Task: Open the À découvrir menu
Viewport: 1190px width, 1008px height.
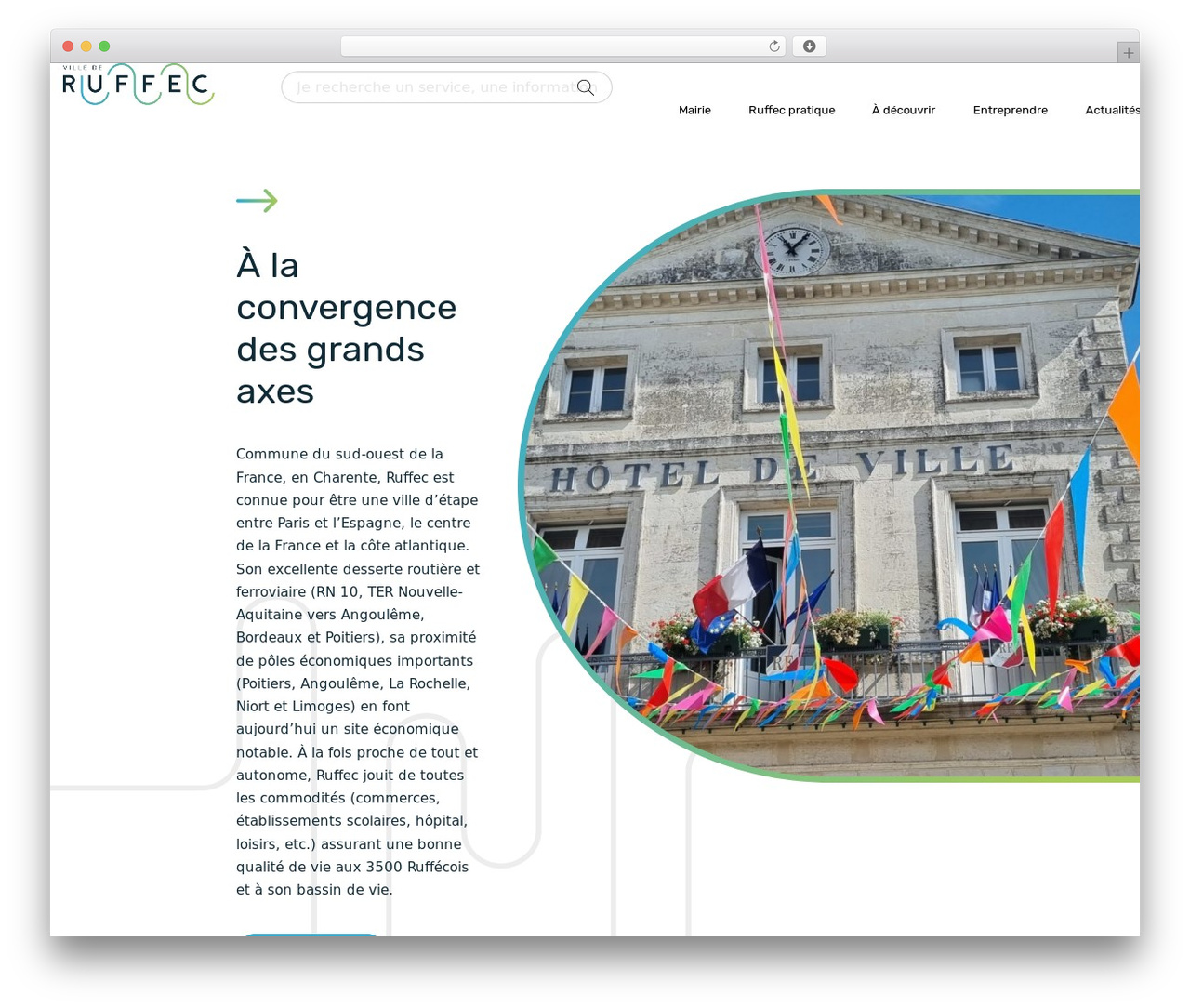Action: [x=904, y=110]
